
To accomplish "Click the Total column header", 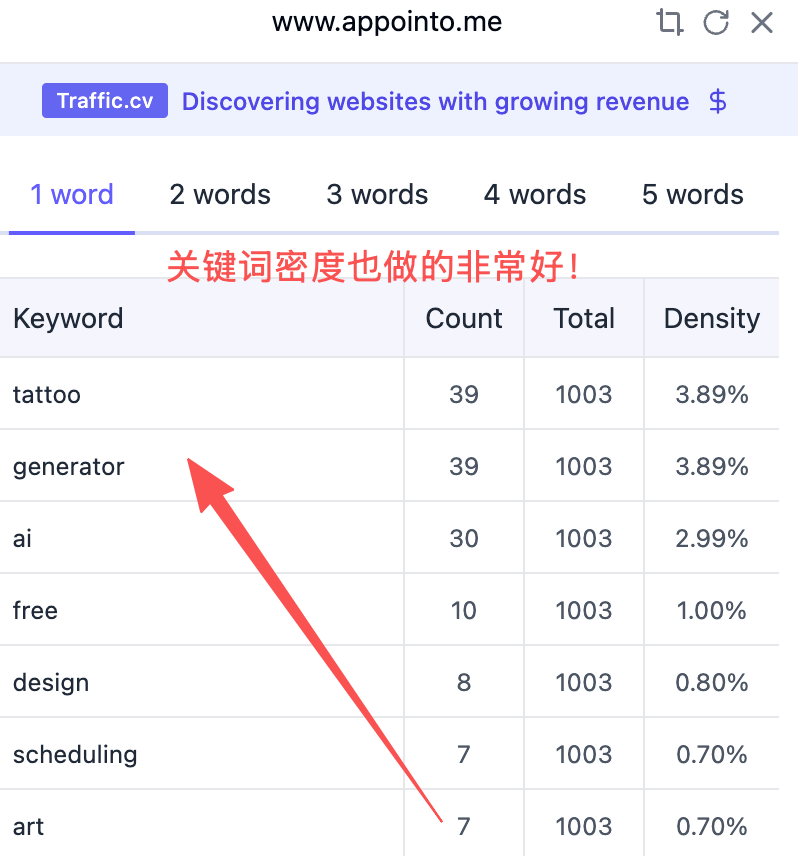I will [584, 318].
